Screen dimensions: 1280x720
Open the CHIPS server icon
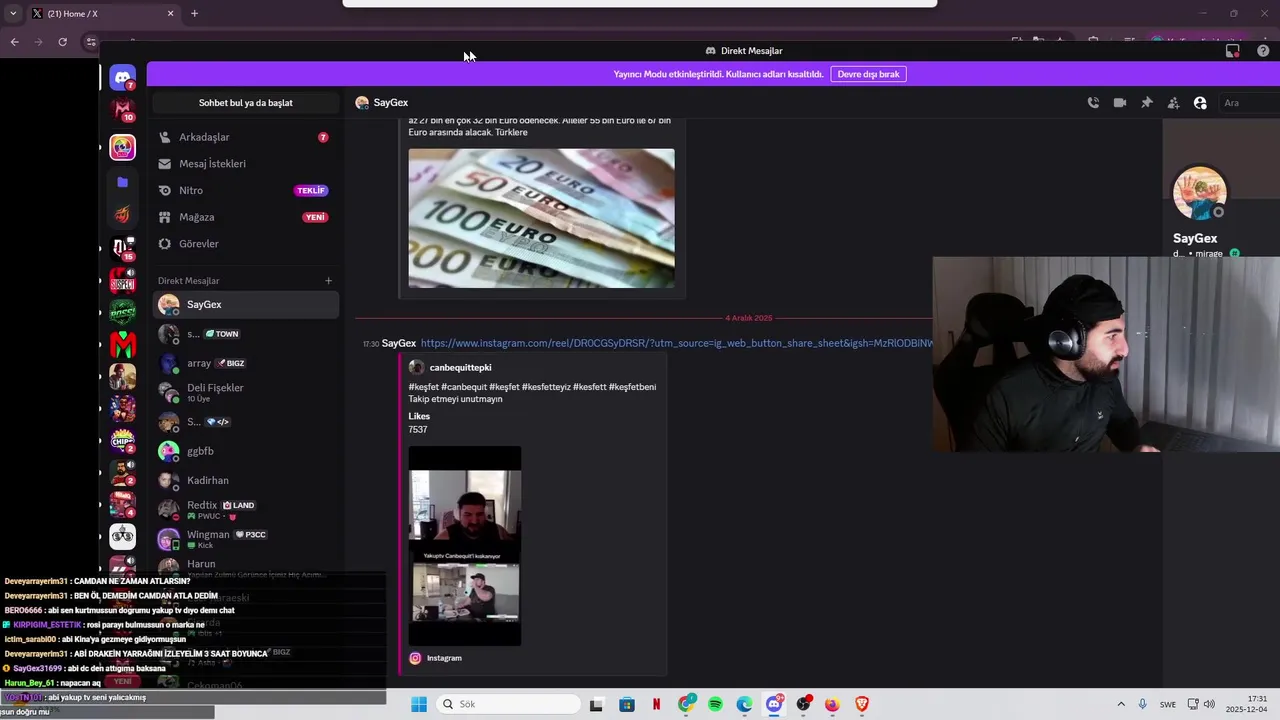point(123,440)
